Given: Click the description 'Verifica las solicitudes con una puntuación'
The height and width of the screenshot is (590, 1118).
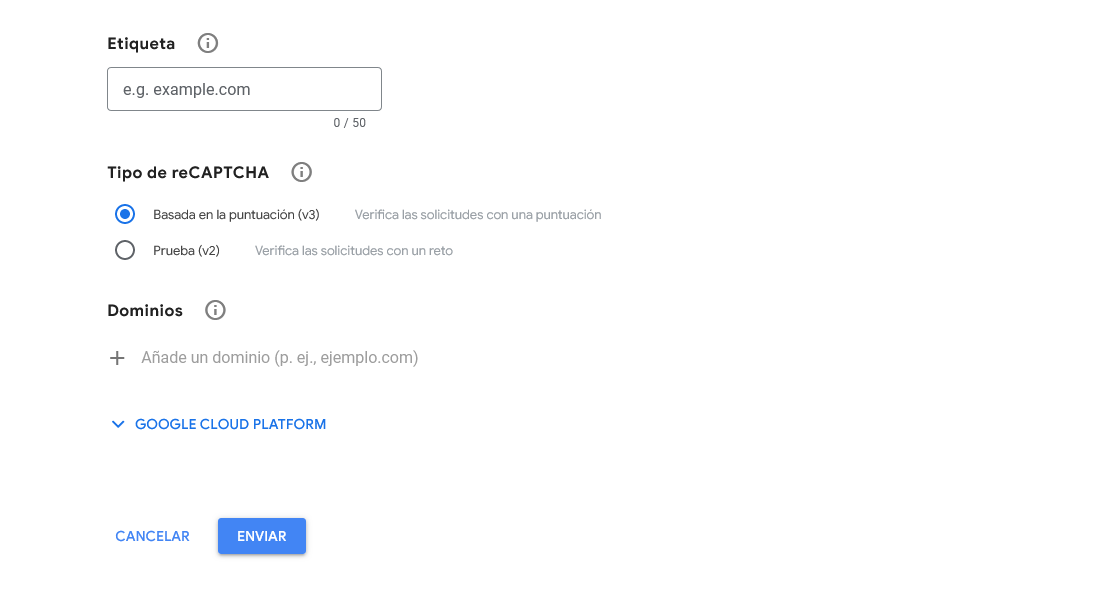Looking at the screenshot, I should [477, 214].
